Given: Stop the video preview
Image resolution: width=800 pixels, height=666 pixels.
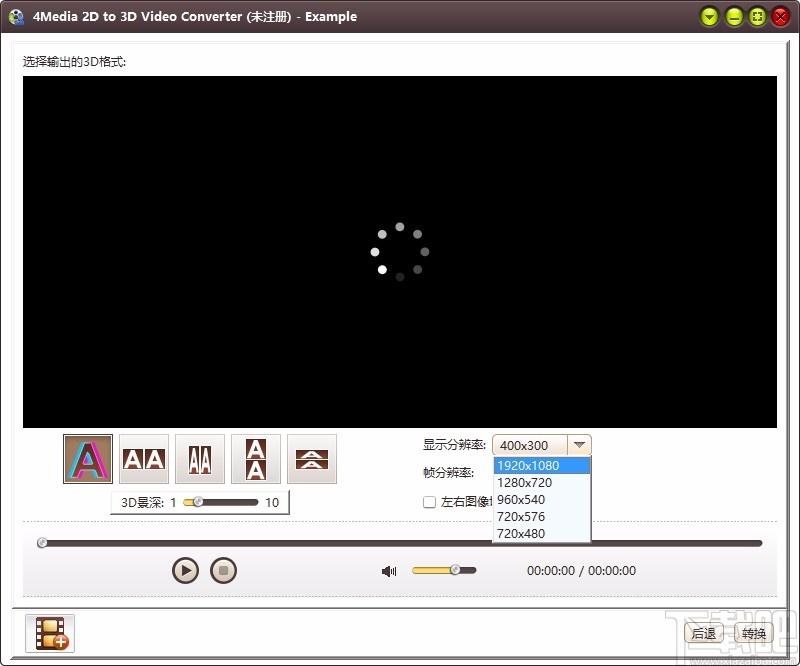Looking at the screenshot, I should pos(223,570).
